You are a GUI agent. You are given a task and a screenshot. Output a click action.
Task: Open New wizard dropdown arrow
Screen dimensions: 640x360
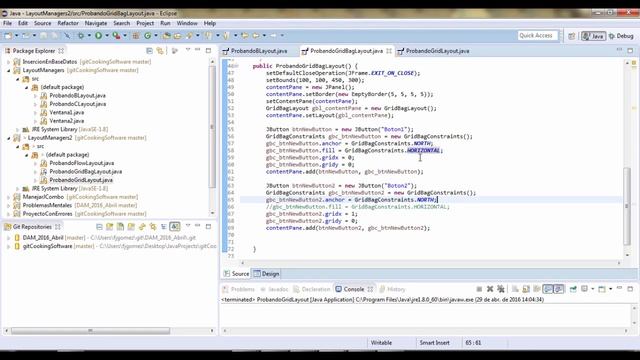(x=16, y=36)
